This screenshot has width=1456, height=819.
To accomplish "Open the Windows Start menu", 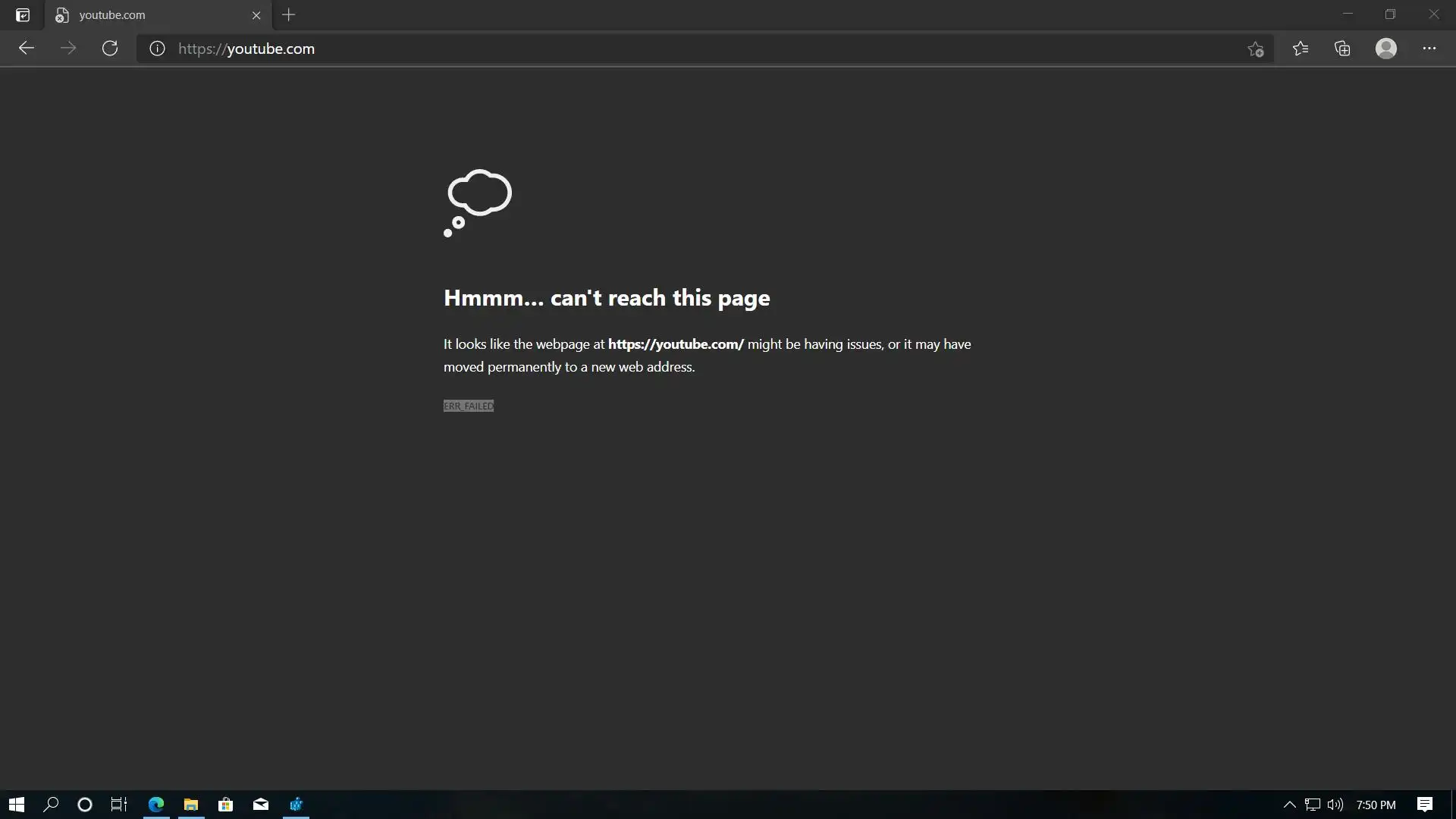I will click(x=17, y=805).
